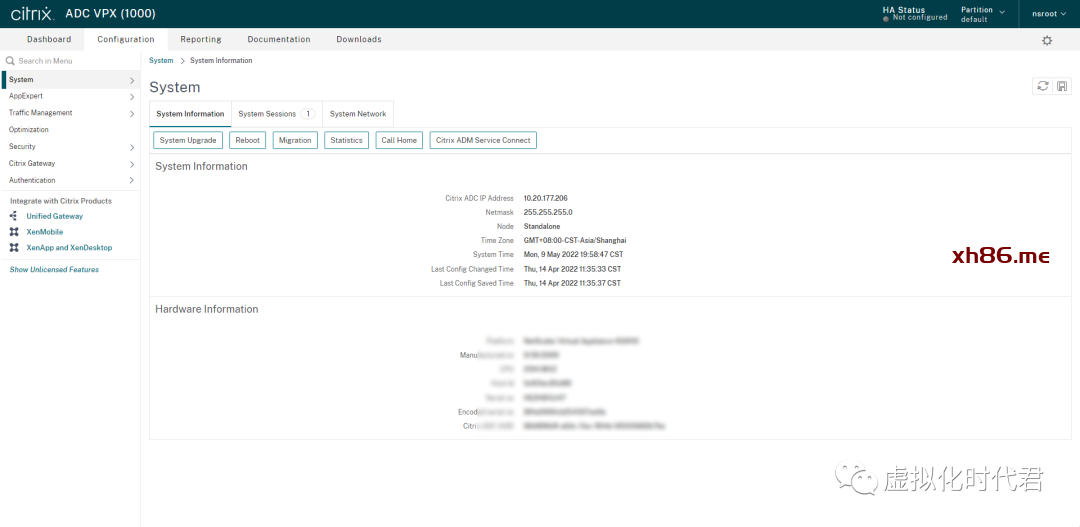Click the System breadcrumb link

(x=161, y=61)
